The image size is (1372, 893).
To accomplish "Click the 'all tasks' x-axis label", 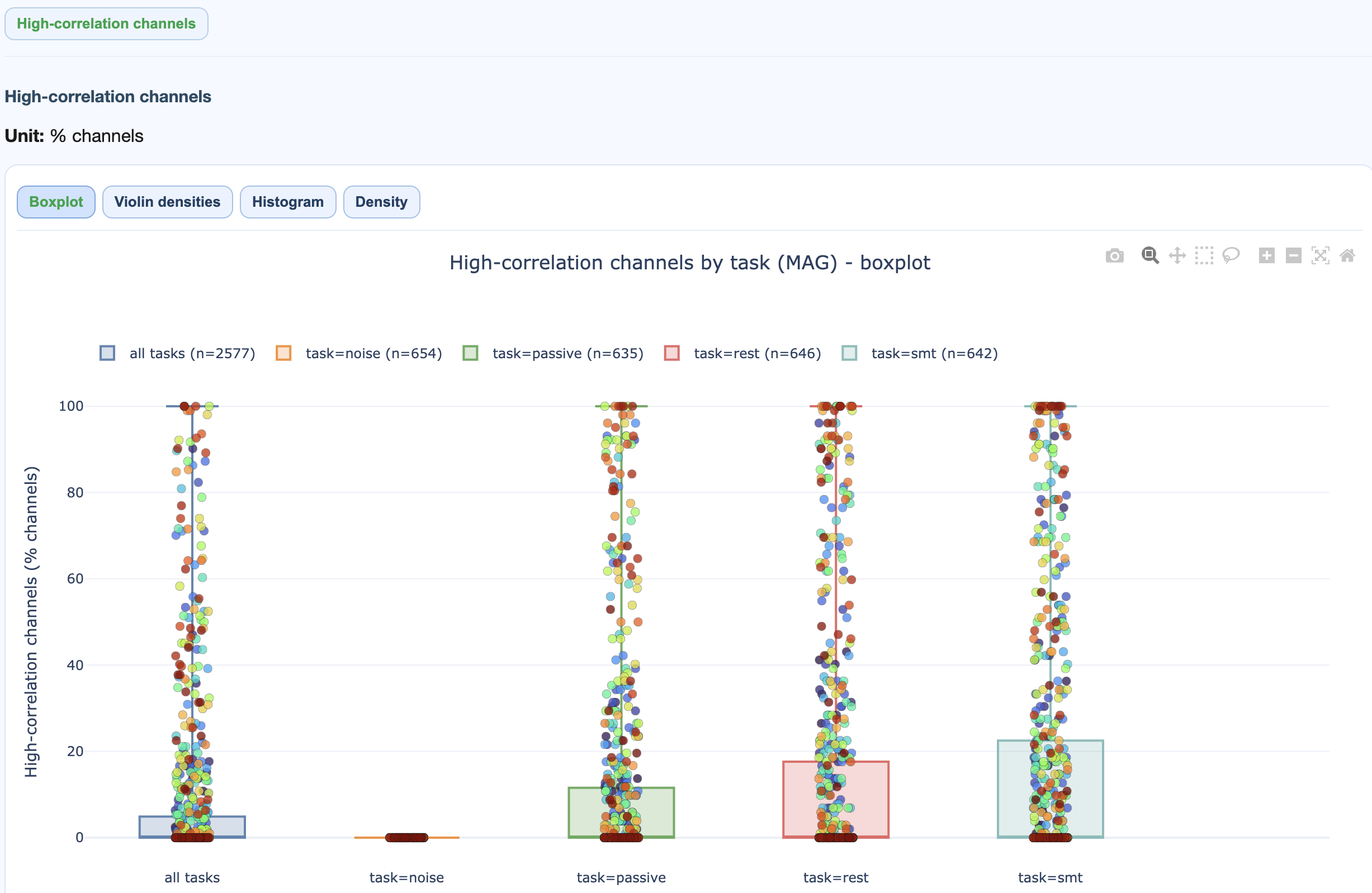I will (192, 877).
